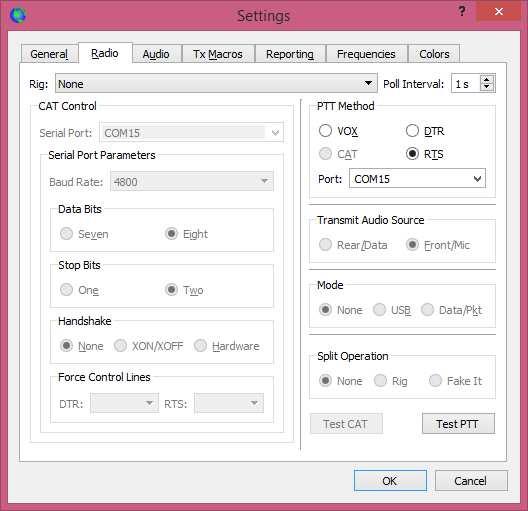Select CAT as PTT method

pos(338,154)
